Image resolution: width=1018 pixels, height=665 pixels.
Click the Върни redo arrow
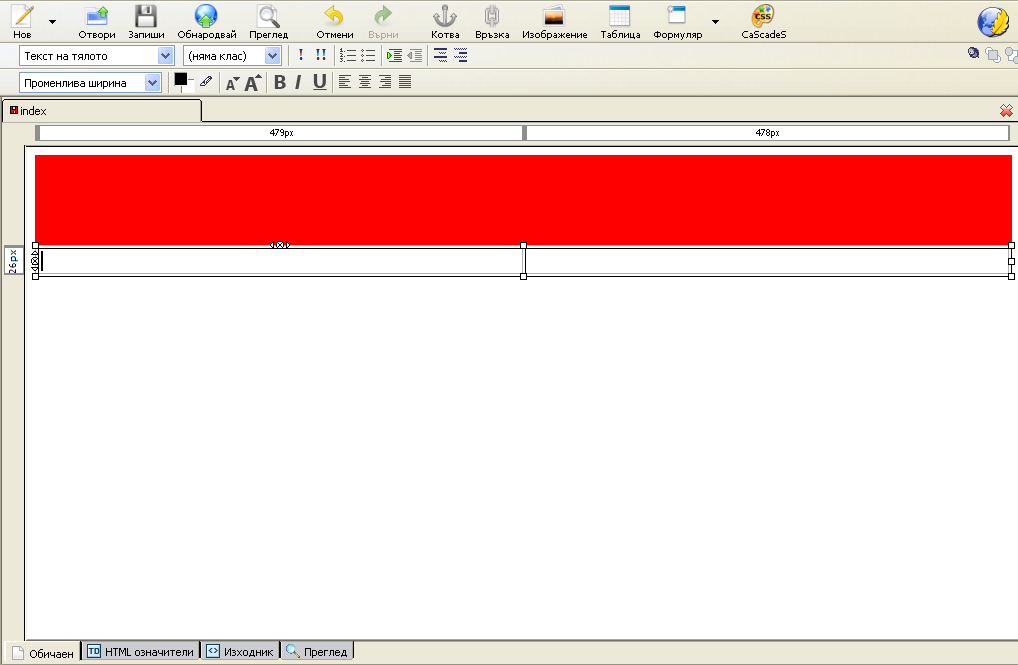point(383,21)
